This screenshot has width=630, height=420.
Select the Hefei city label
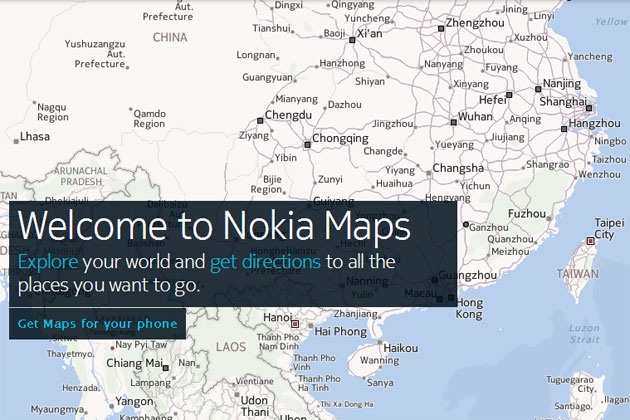tap(493, 100)
